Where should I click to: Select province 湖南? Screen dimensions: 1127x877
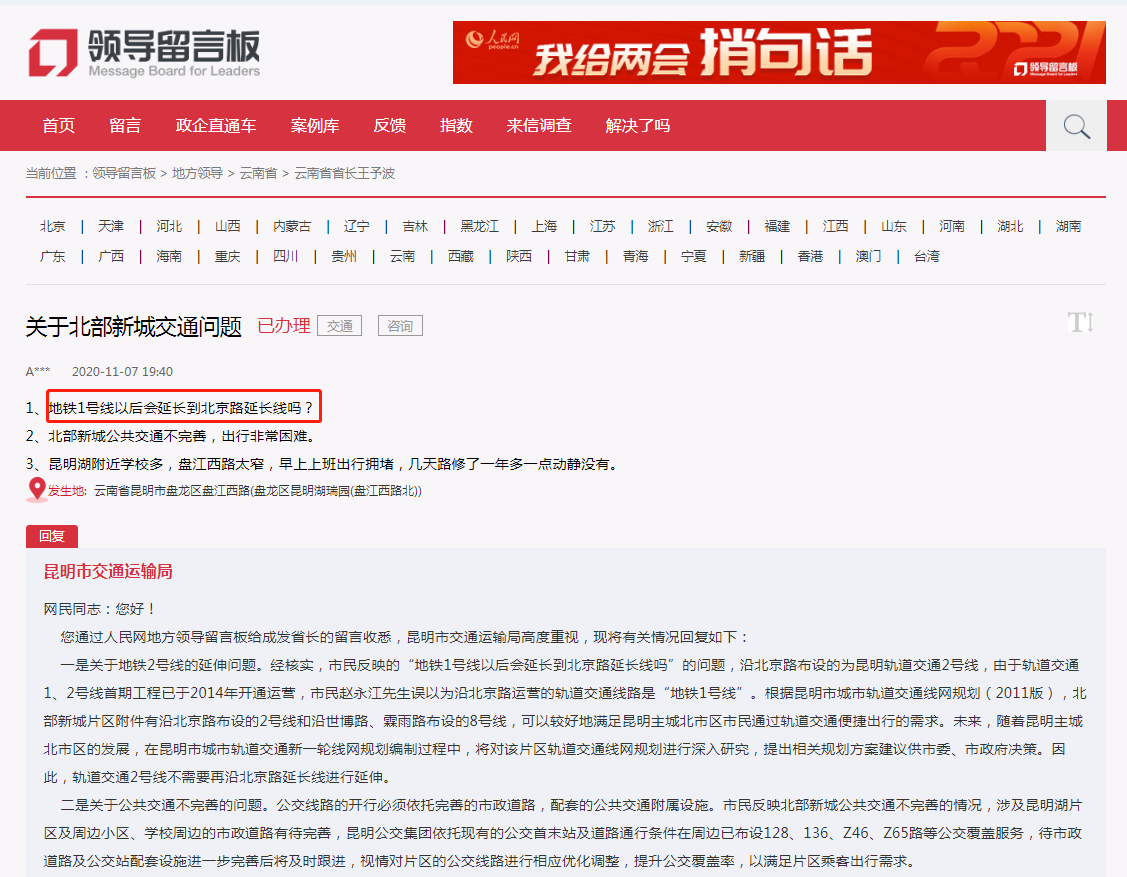tap(1068, 226)
